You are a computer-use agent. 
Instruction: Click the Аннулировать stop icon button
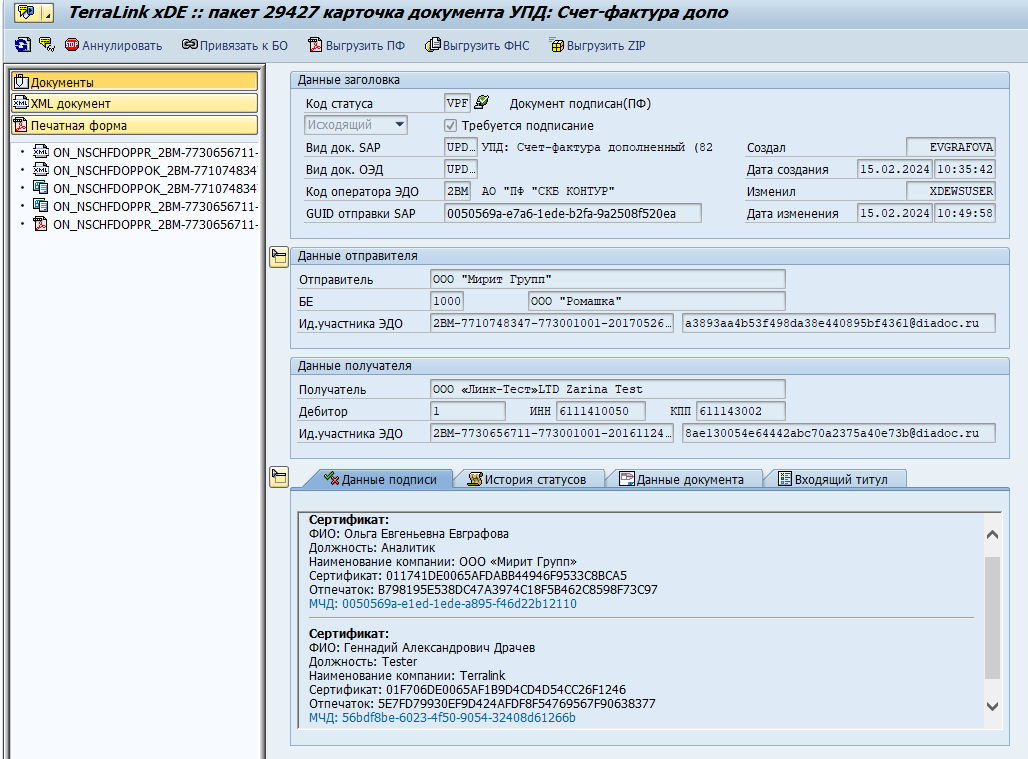[x=113, y=45]
